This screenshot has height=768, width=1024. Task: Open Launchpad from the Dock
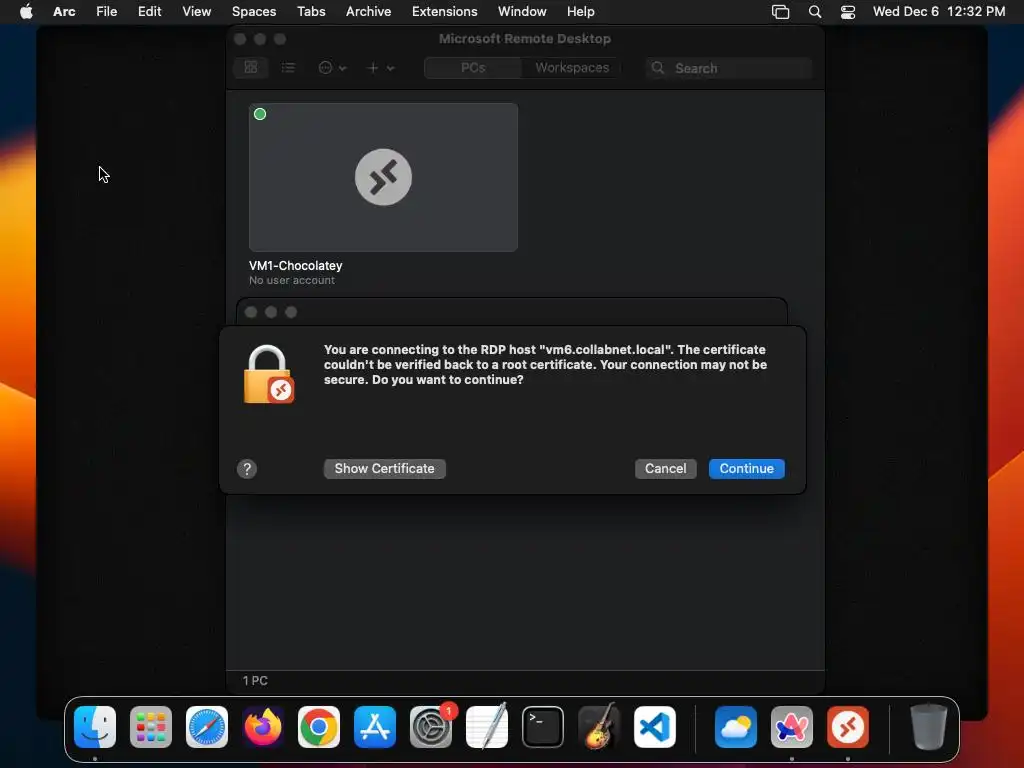(151, 727)
